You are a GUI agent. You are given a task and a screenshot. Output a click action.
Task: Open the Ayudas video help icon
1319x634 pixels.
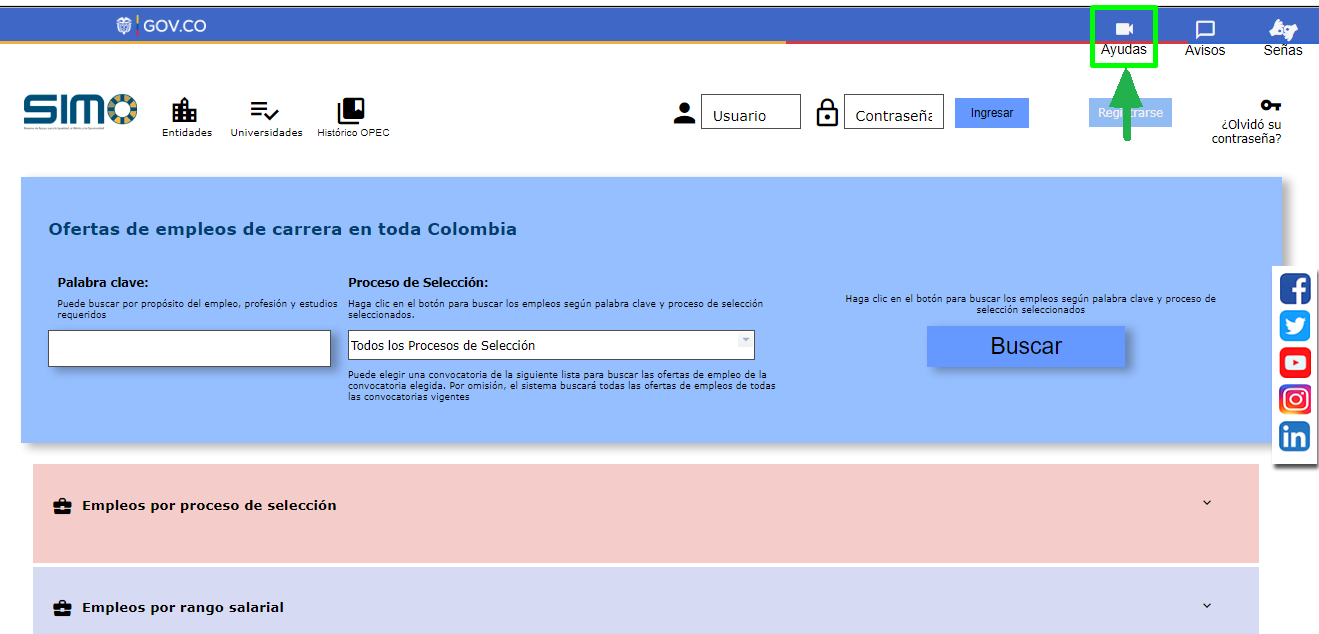1123,31
